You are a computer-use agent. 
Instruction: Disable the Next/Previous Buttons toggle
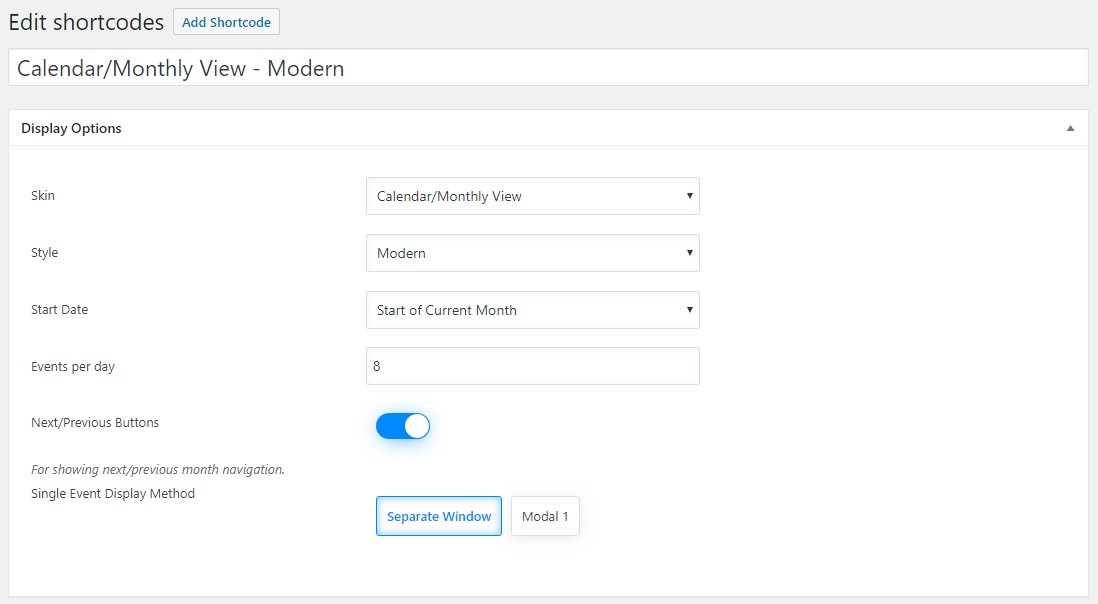pyautogui.click(x=403, y=426)
